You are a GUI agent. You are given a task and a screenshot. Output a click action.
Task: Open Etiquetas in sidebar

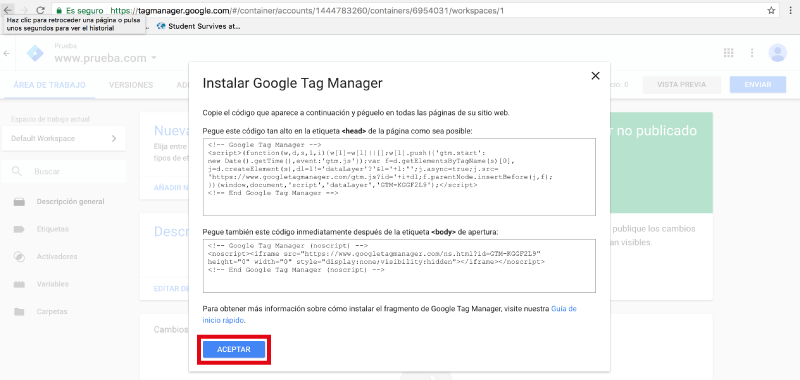pos(53,229)
